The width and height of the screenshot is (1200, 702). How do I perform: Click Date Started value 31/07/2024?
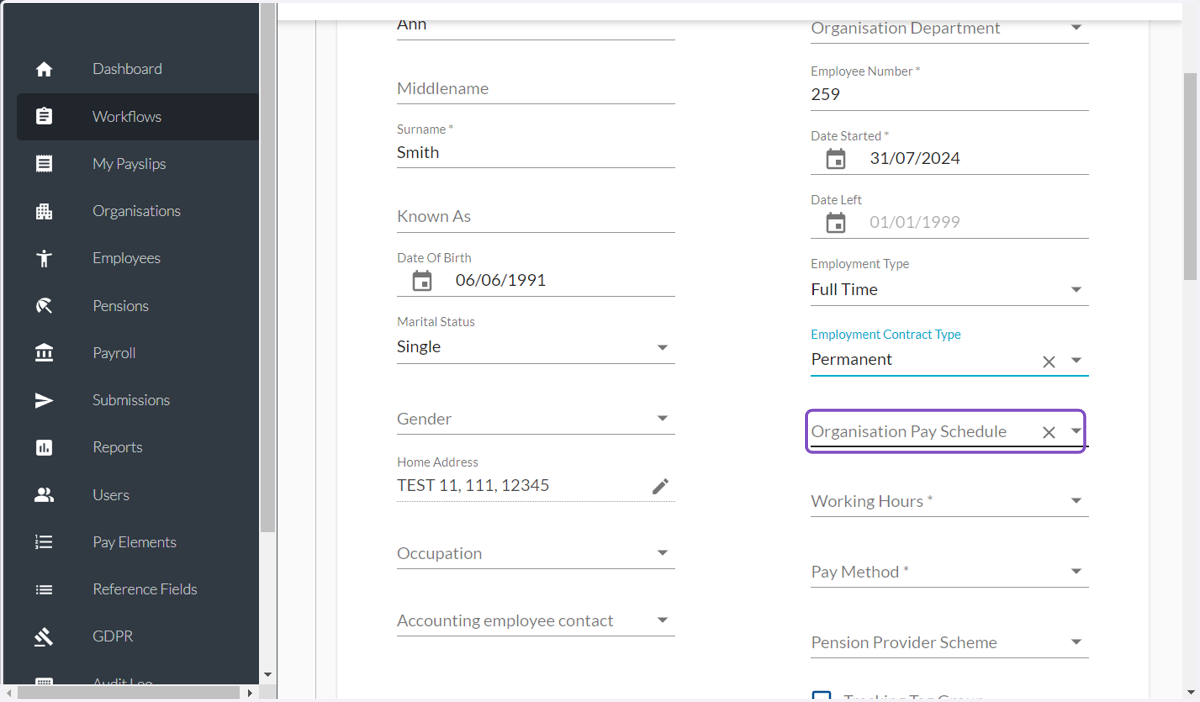915,159
